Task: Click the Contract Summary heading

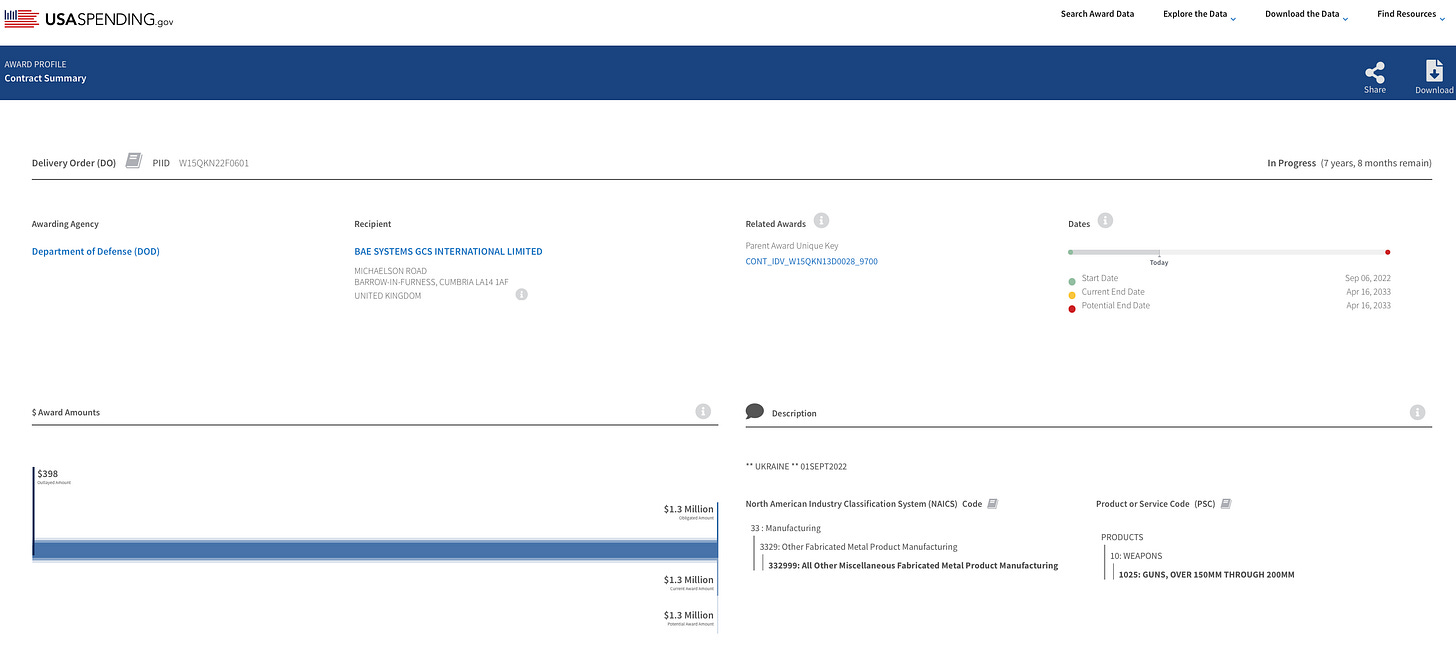Action: 45,78
